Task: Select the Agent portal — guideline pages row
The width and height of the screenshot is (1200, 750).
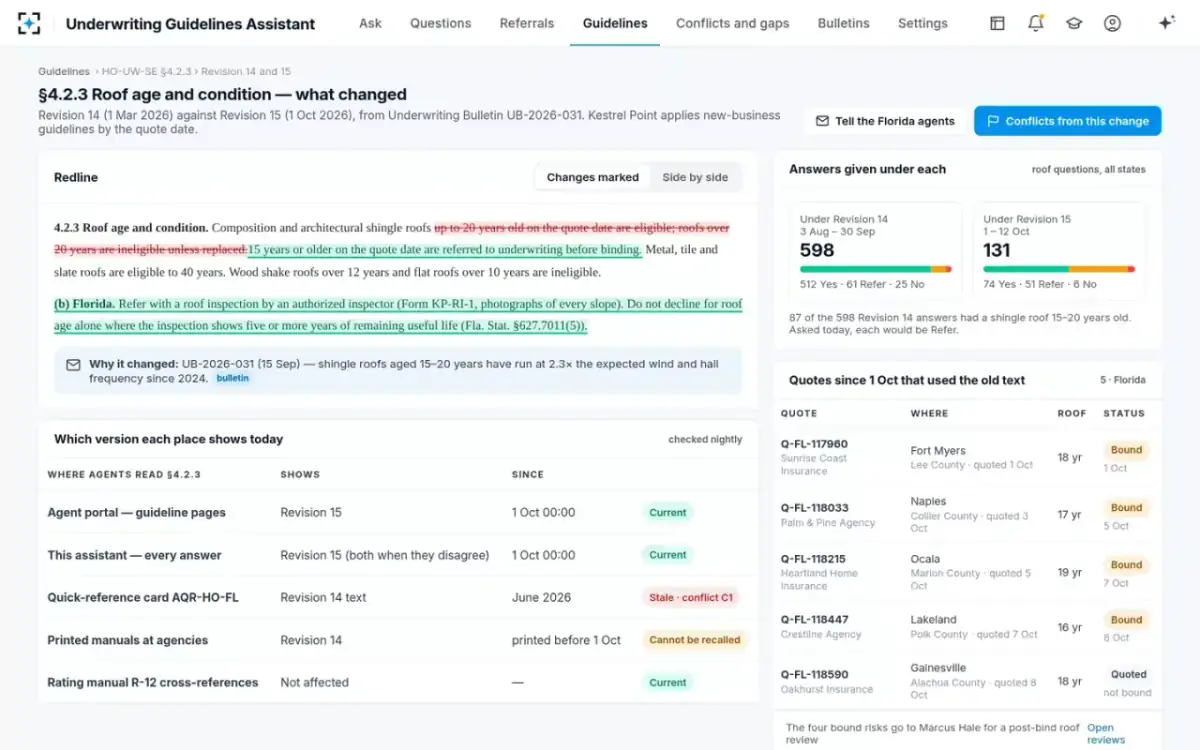Action: [398, 512]
